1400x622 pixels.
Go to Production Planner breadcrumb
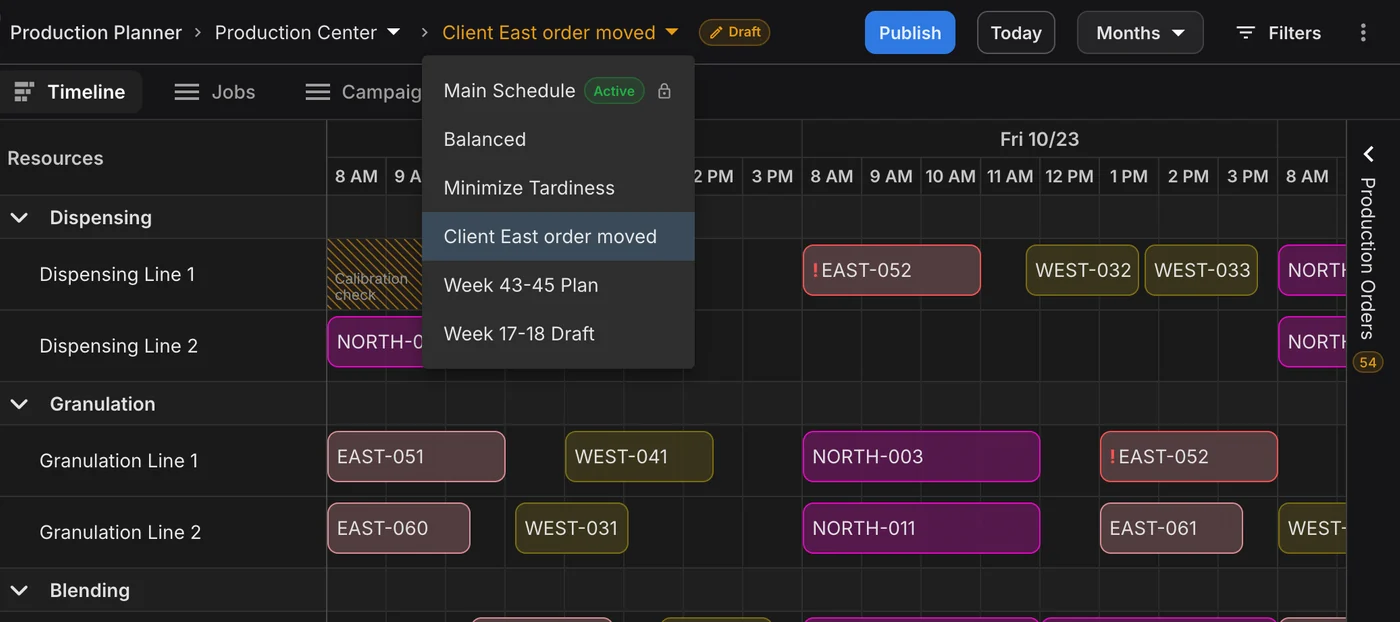pyautogui.click(x=96, y=33)
